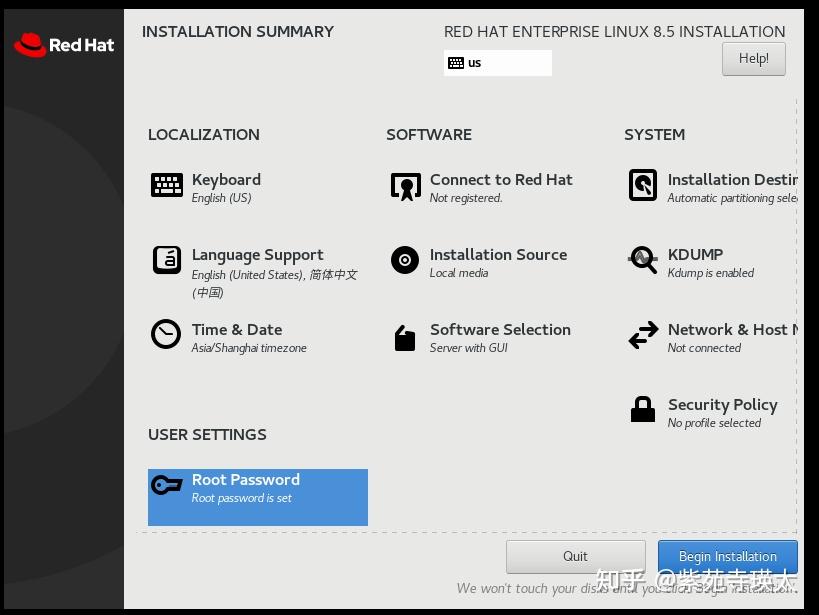Open the Help! panel
This screenshot has width=819, height=615.
[753, 58]
